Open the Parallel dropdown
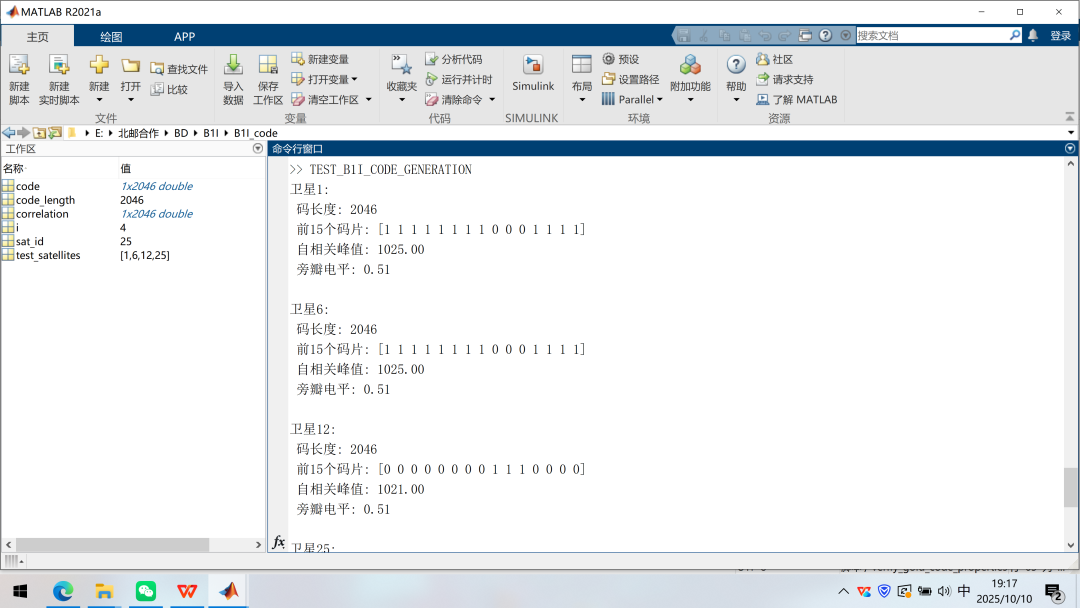The image size is (1080, 608). pyautogui.click(x=632, y=99)
